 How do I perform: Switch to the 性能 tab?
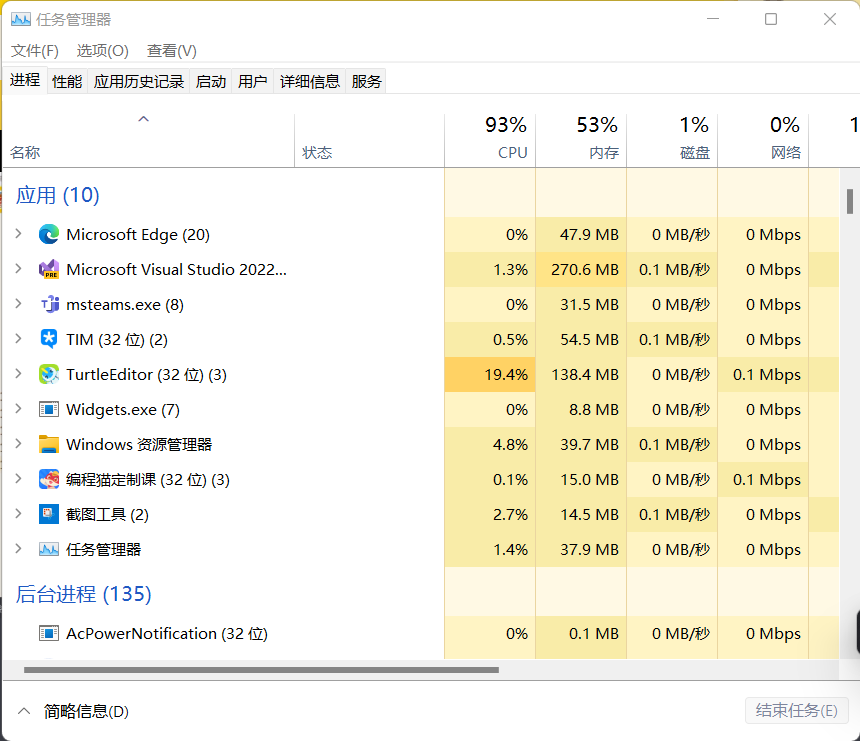tap(67, 82)
